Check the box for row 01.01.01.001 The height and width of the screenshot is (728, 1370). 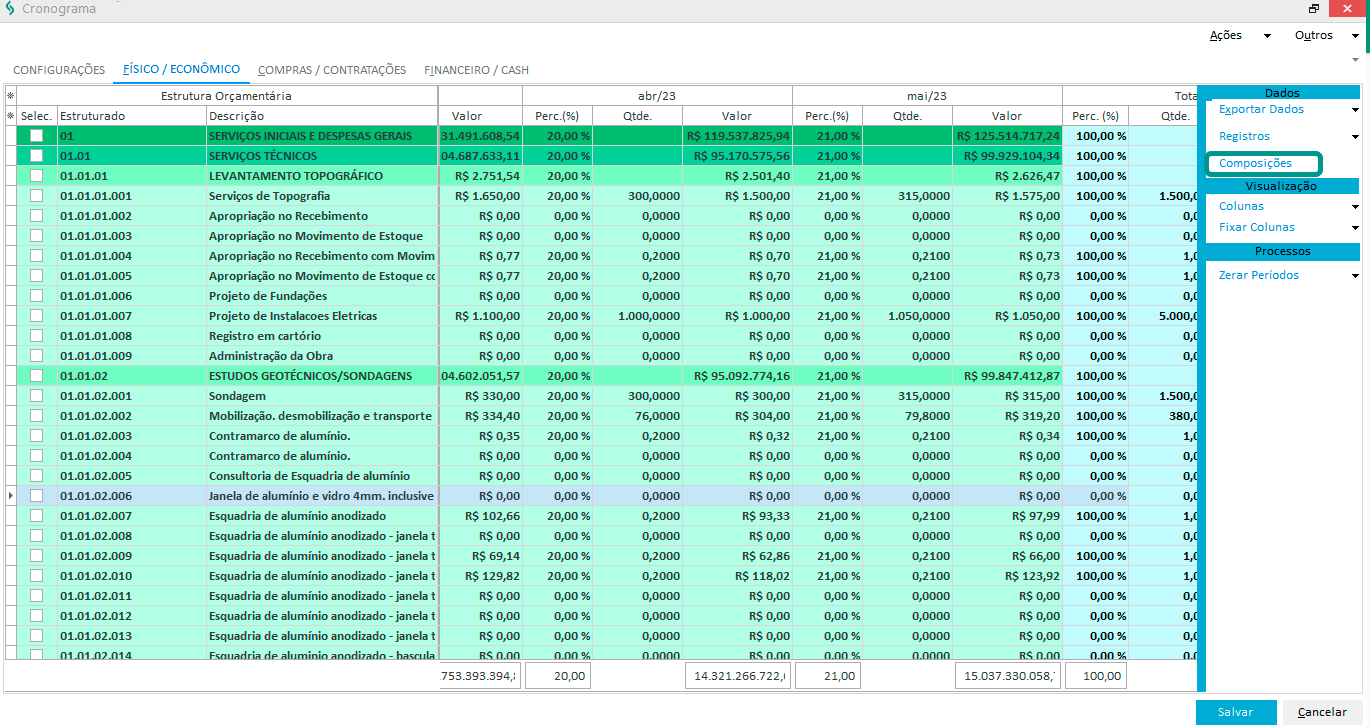point(37,196)
